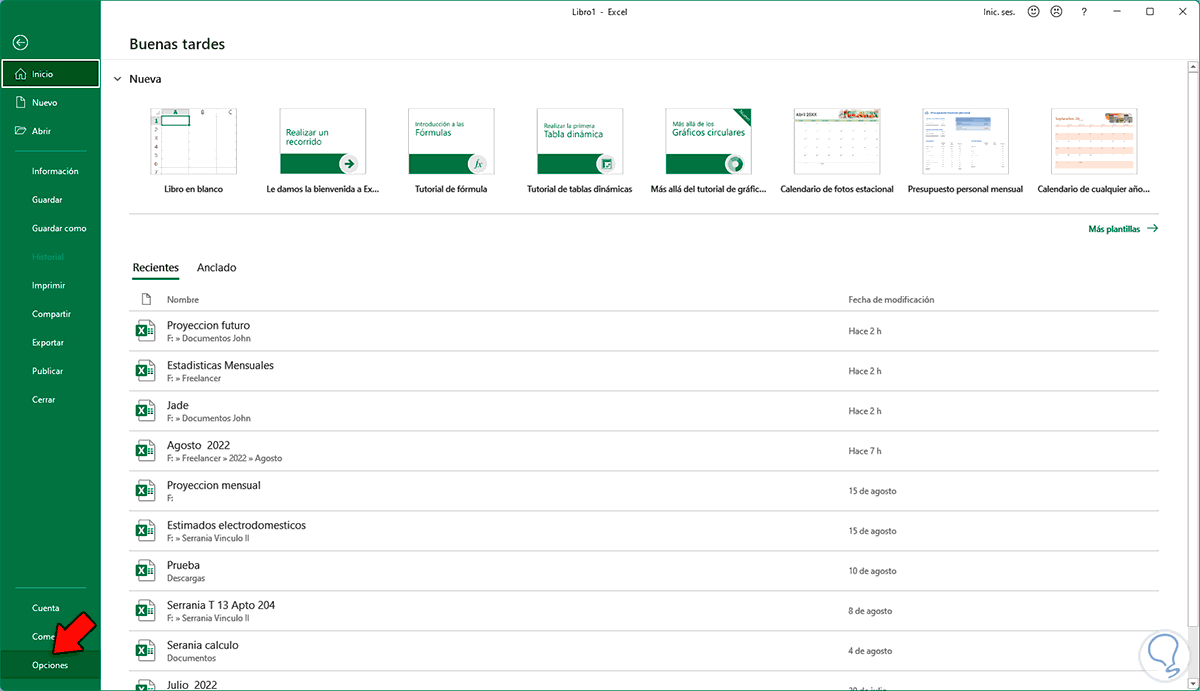Screen dimensions: 1200x691
Task: Switch to the Recientes tab
Action: click(155, 268)
